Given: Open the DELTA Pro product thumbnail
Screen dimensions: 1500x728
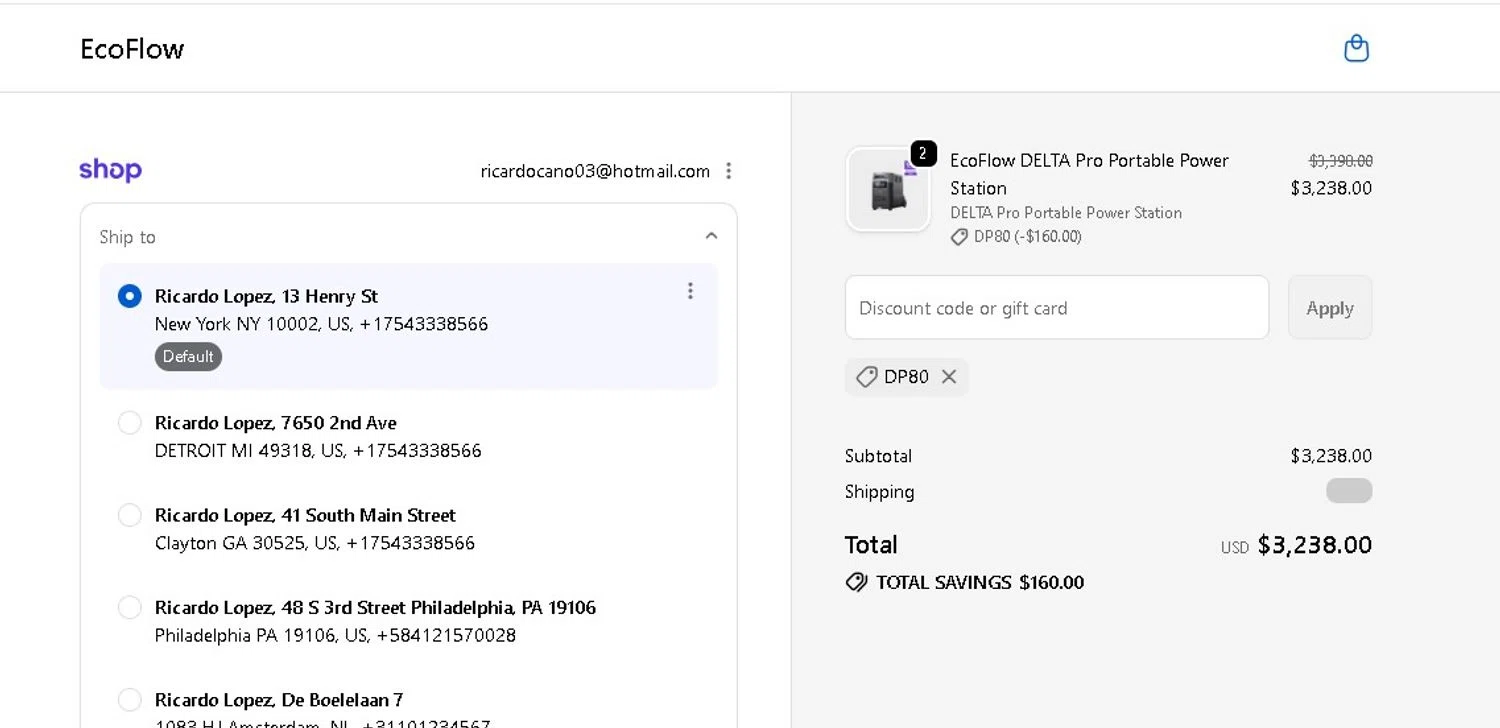Looking at the screenshot, I should tap(888, 190).
